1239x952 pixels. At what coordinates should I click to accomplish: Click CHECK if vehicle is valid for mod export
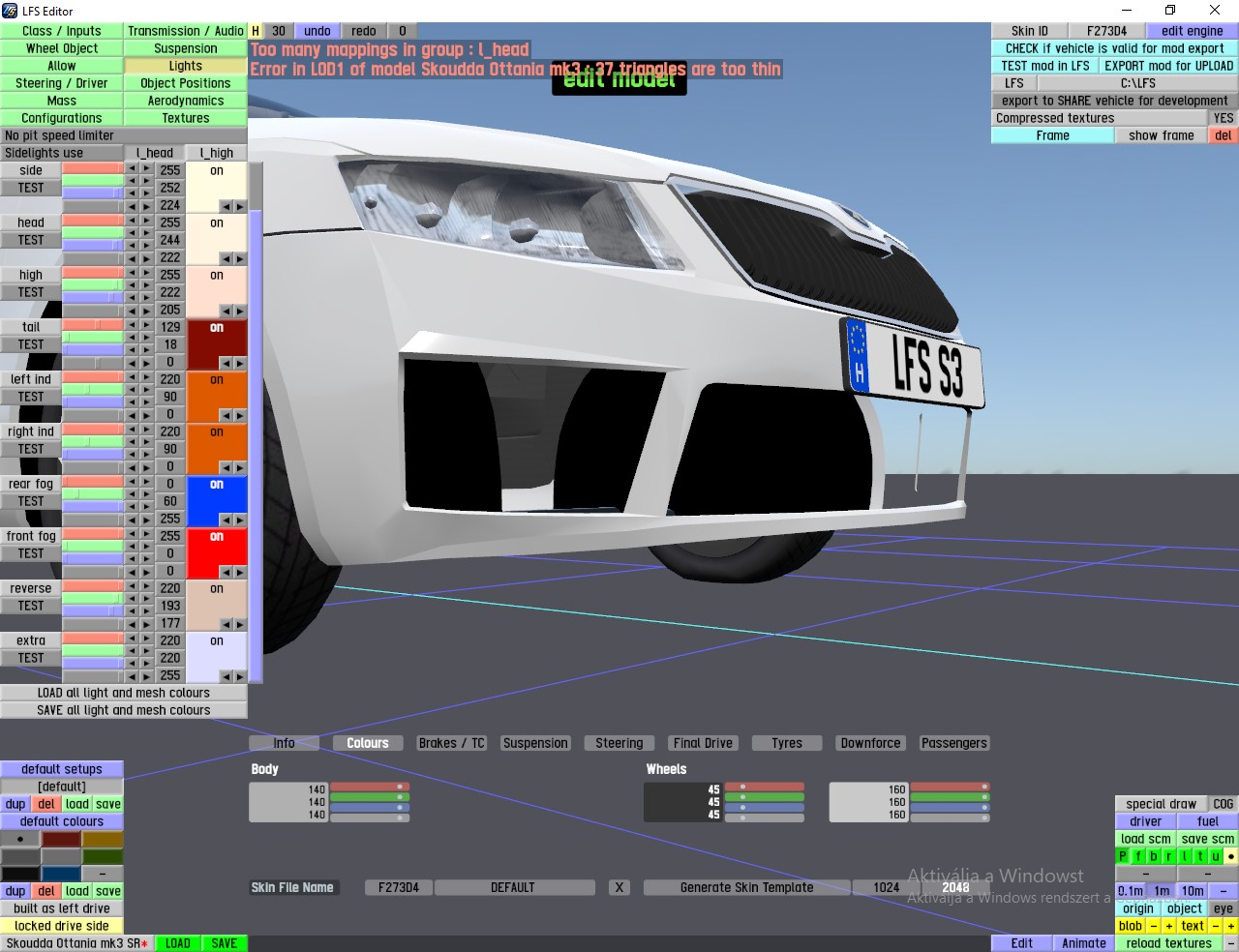pyautogui.click(x=1115, y=48)
